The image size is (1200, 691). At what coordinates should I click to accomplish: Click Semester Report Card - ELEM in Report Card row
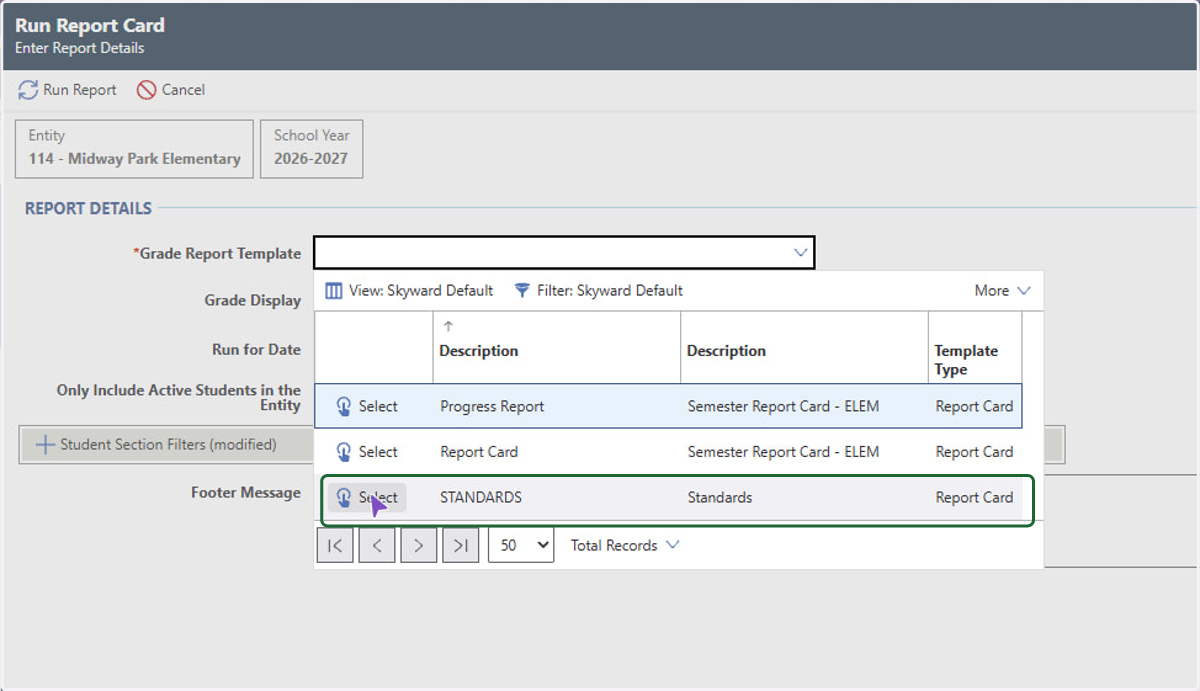pos(783,452)
